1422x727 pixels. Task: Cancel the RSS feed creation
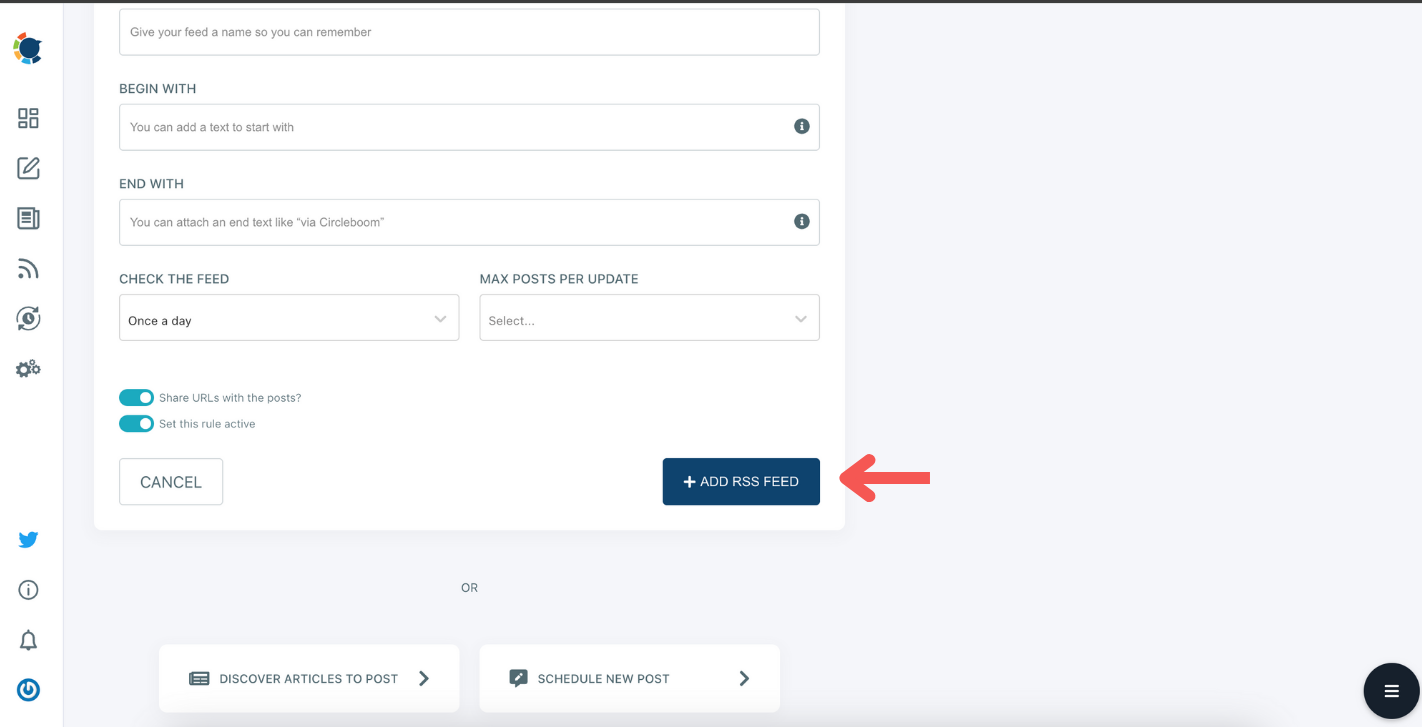(x=170, y=481)
